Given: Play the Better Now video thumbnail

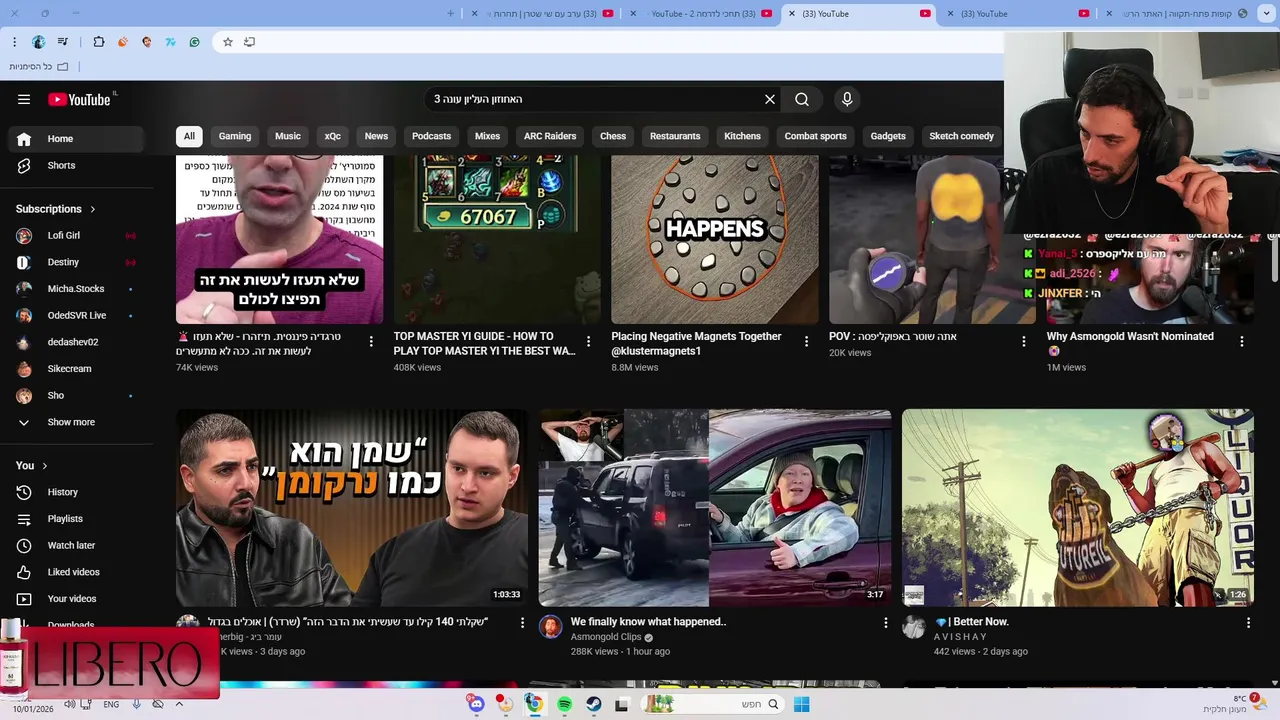Looking at the screenshot, I should (1077, 507).
